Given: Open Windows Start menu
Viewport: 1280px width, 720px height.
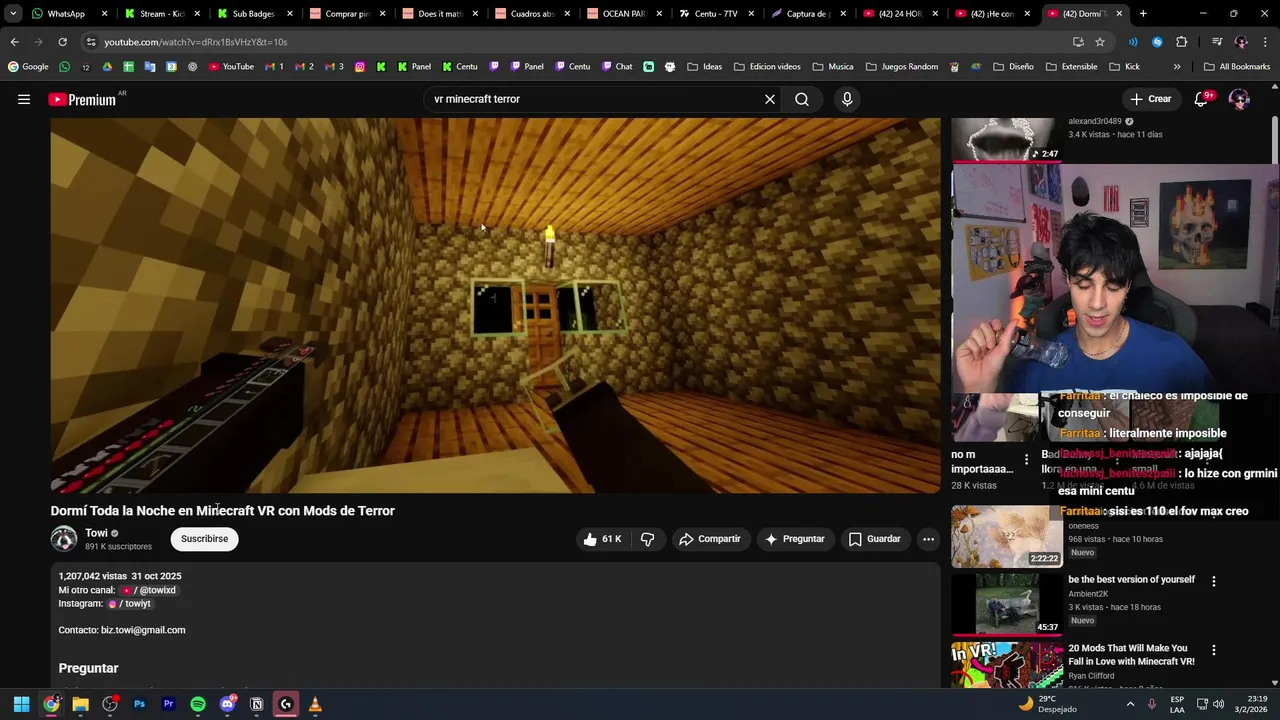Looking at the screenshot, I should (x=21, y=704).
